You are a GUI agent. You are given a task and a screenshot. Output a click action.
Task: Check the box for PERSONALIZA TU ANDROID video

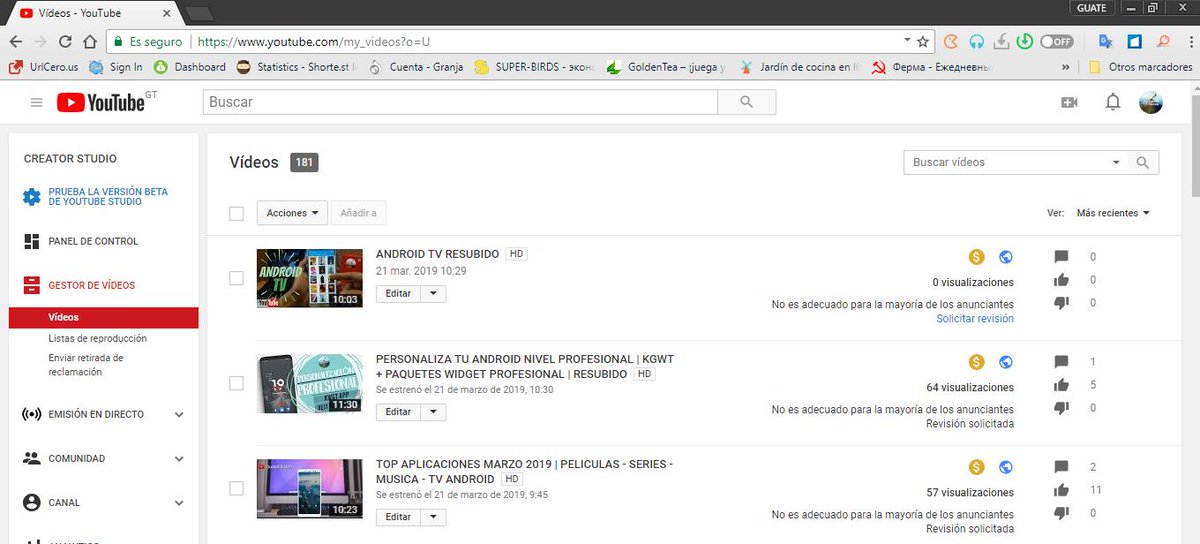tap(236, 383)
